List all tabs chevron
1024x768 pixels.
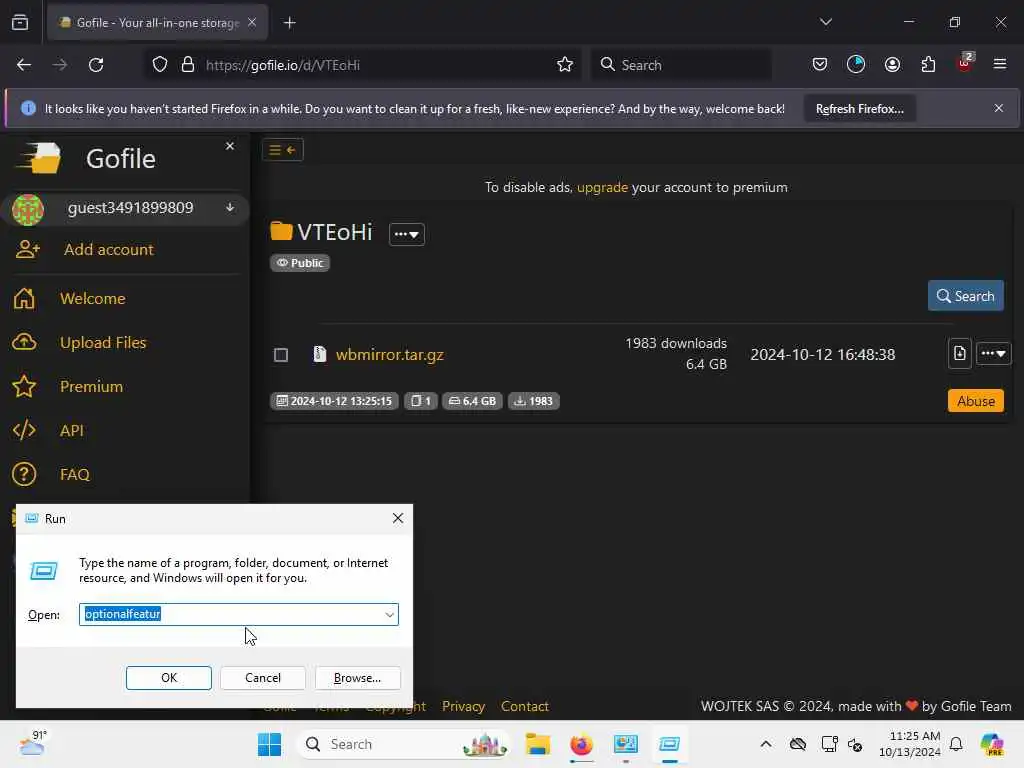click(x=825, y=22)
